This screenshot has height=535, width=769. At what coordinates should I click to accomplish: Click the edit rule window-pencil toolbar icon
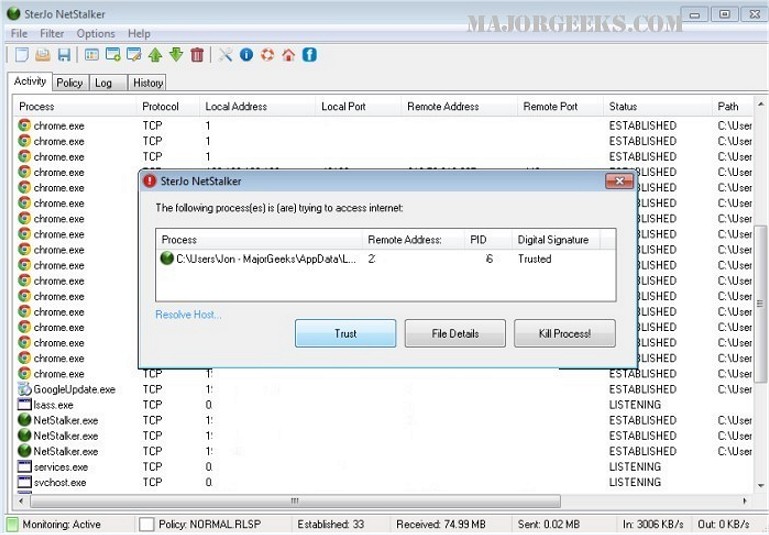(134, 54)
